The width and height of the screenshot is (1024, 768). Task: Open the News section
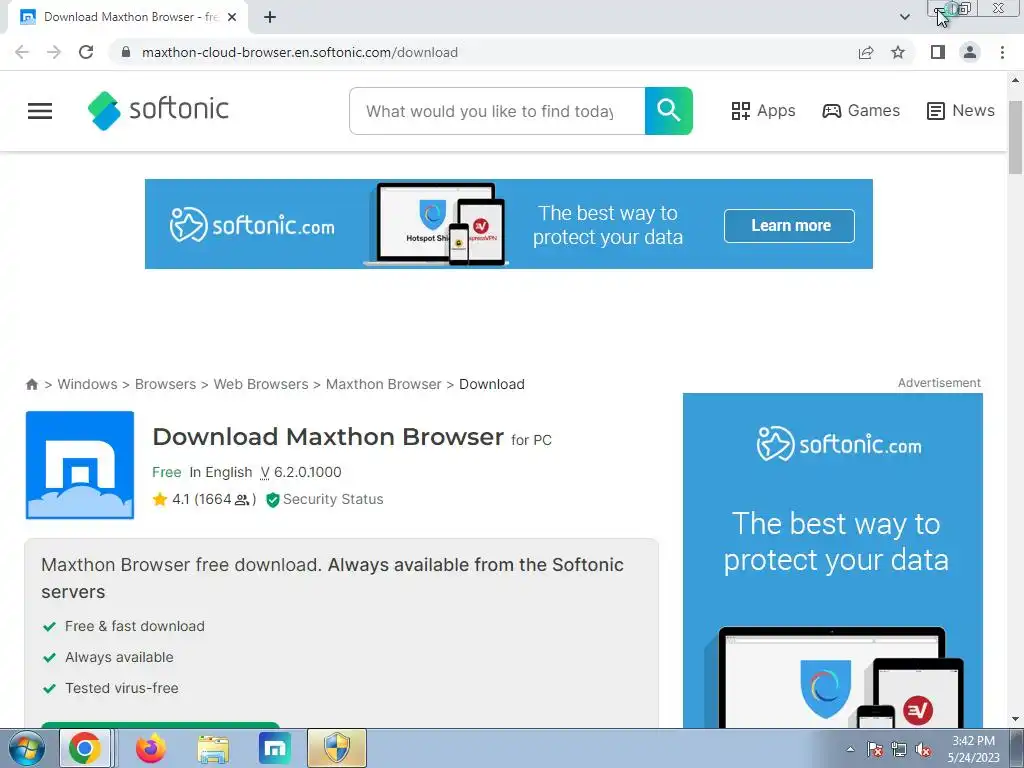coord(961,111)
